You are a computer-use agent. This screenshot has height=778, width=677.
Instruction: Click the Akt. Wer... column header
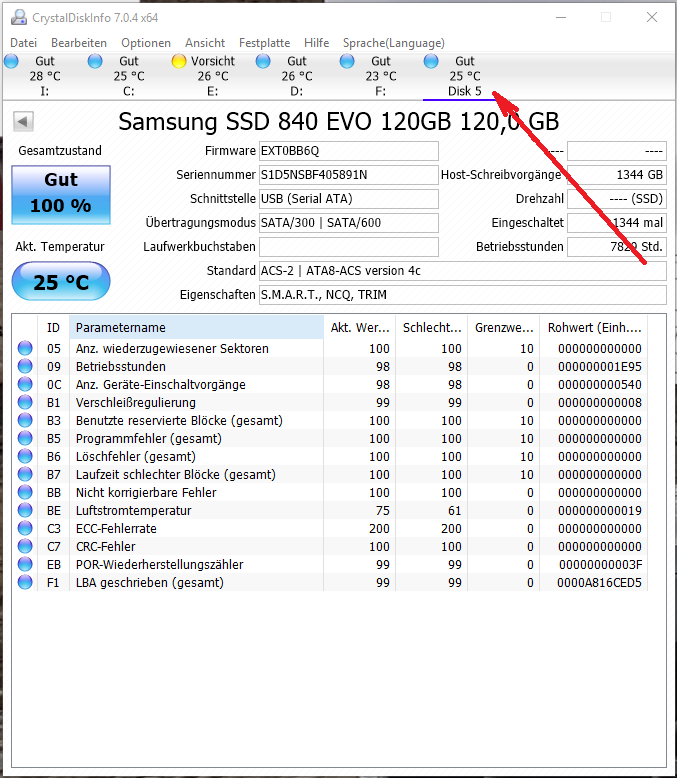360,327
